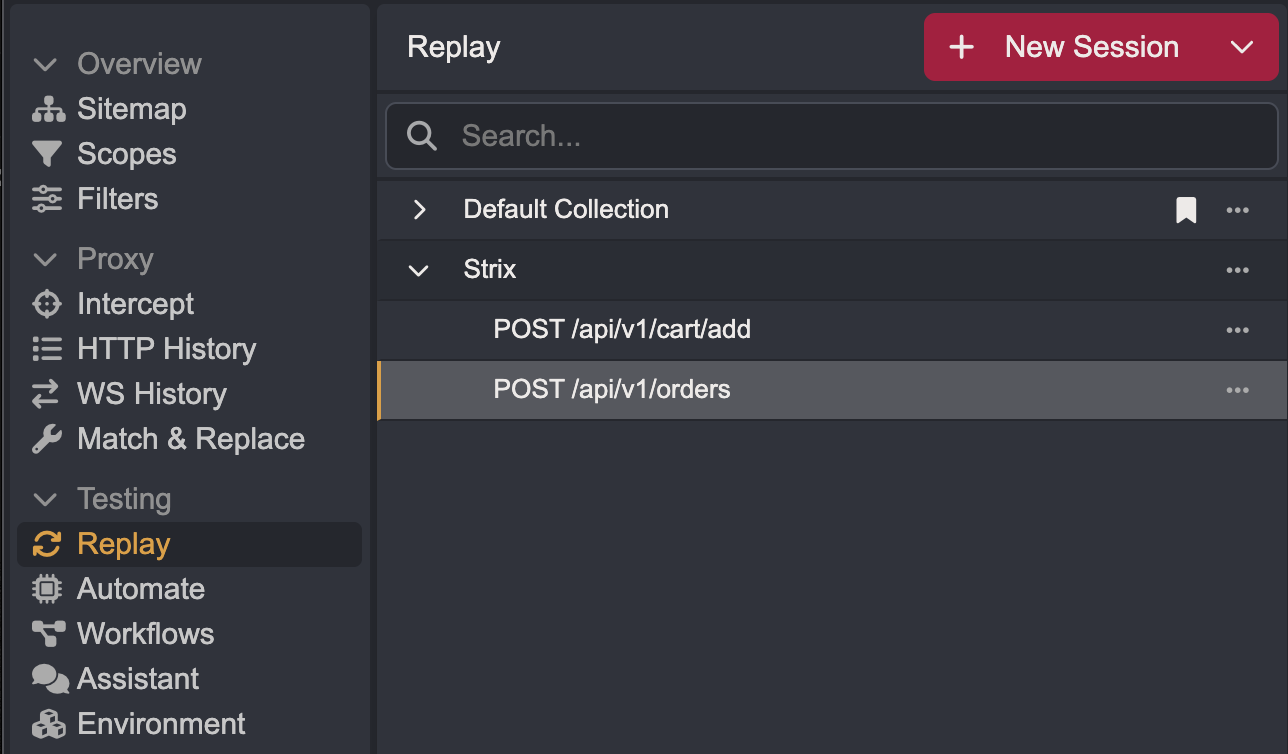
Task: Go to Scopes
Action: click(x=127, y=154)
